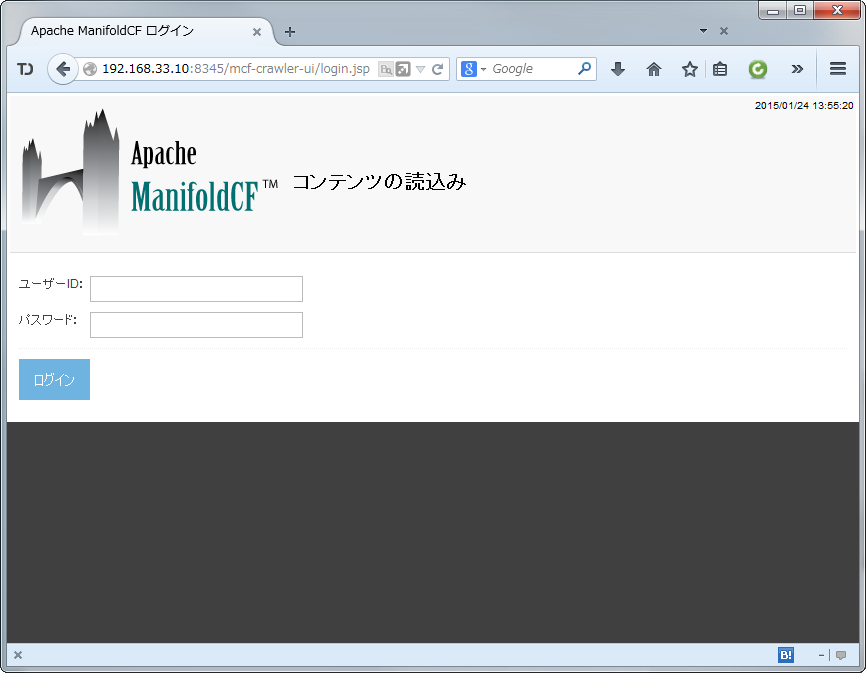Click the コンテンツの読込み heading text

point(379,182)
